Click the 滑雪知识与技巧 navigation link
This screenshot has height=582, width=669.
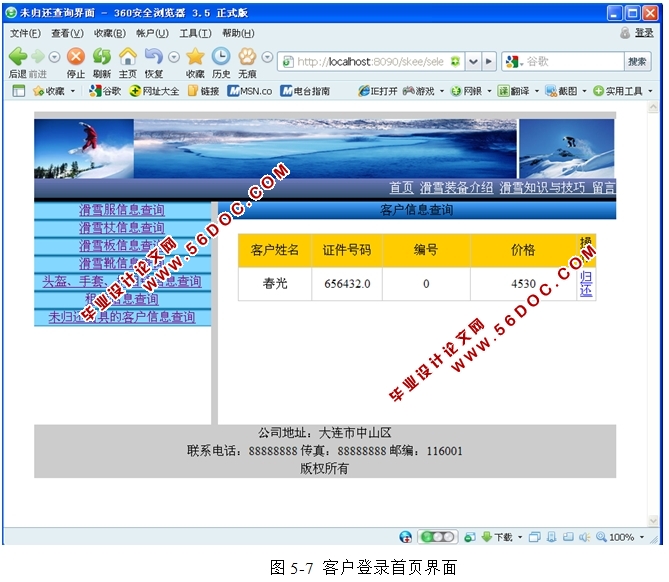[x=542, y=187]
